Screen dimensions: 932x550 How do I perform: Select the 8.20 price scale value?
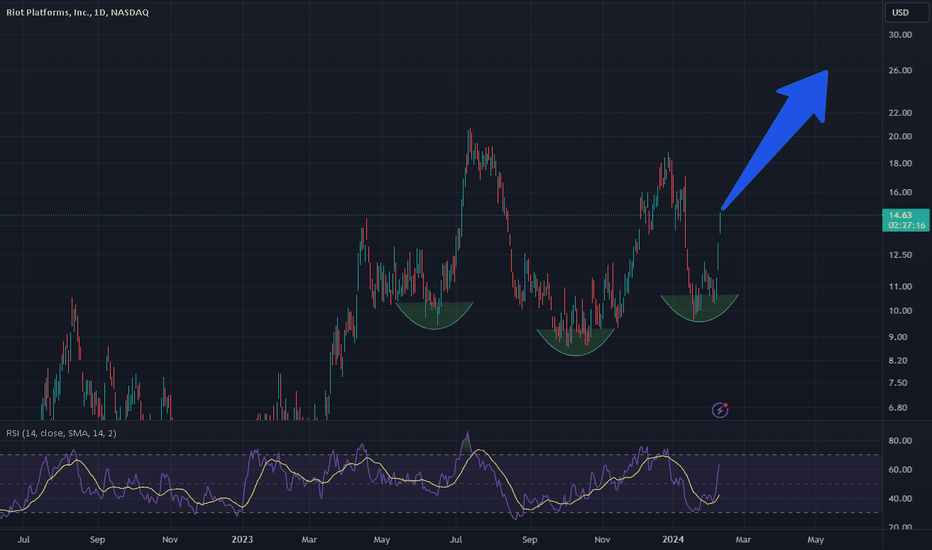click(x=898, y=360)
